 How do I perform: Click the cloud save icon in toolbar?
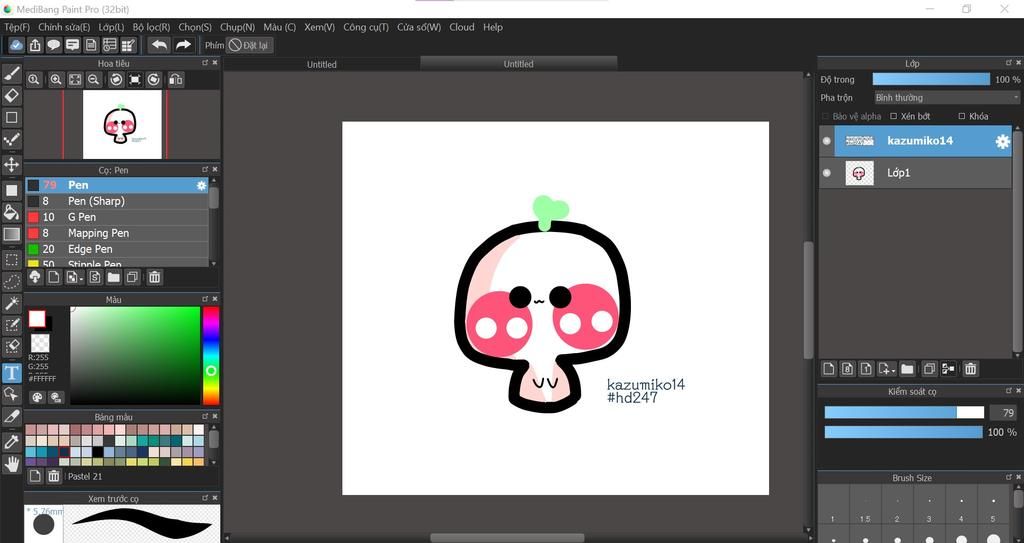pos(16,45)
